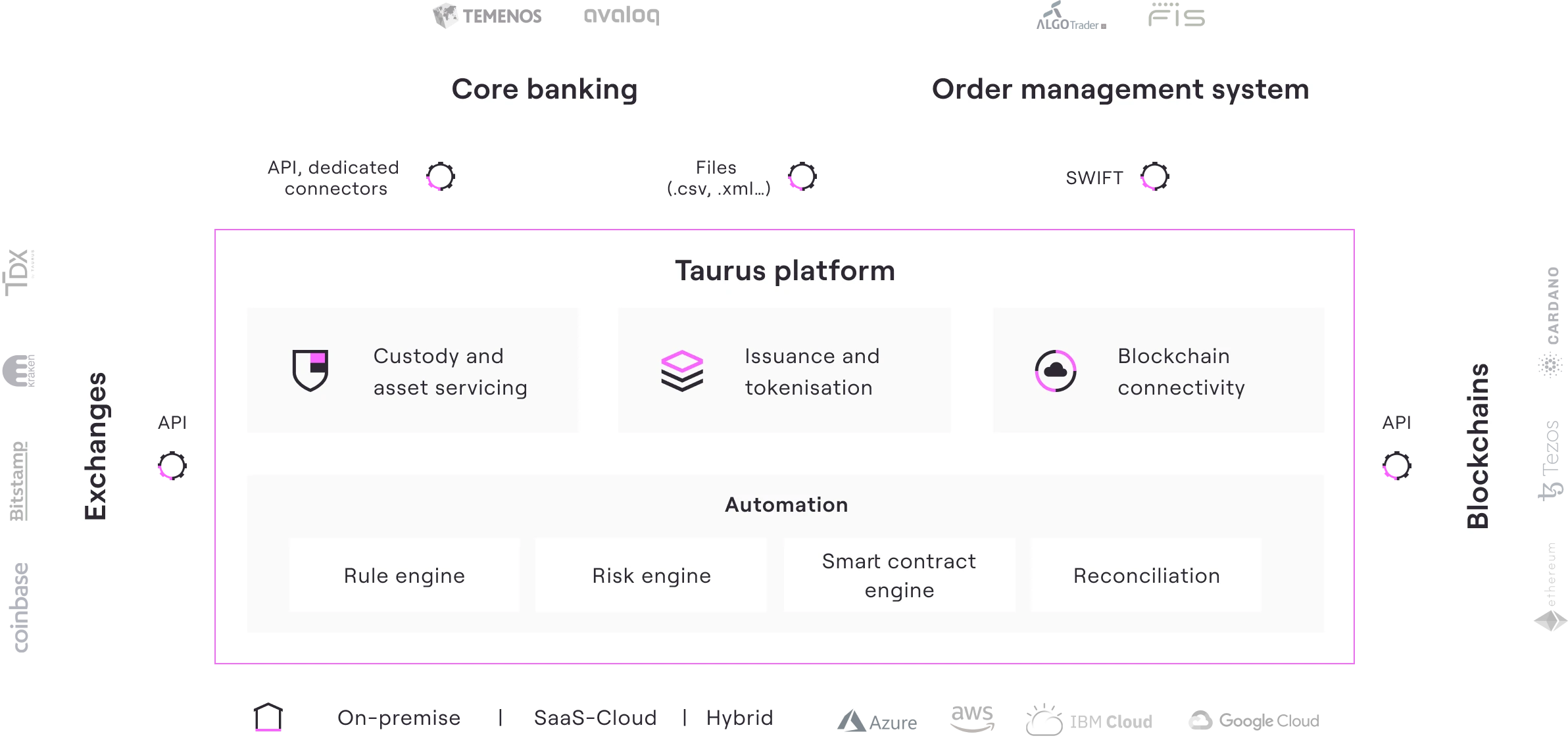The width and height of the screenshot is (1568, 738).
Task: Click the Custody shield icon
Action: click(x=310, y=370)
